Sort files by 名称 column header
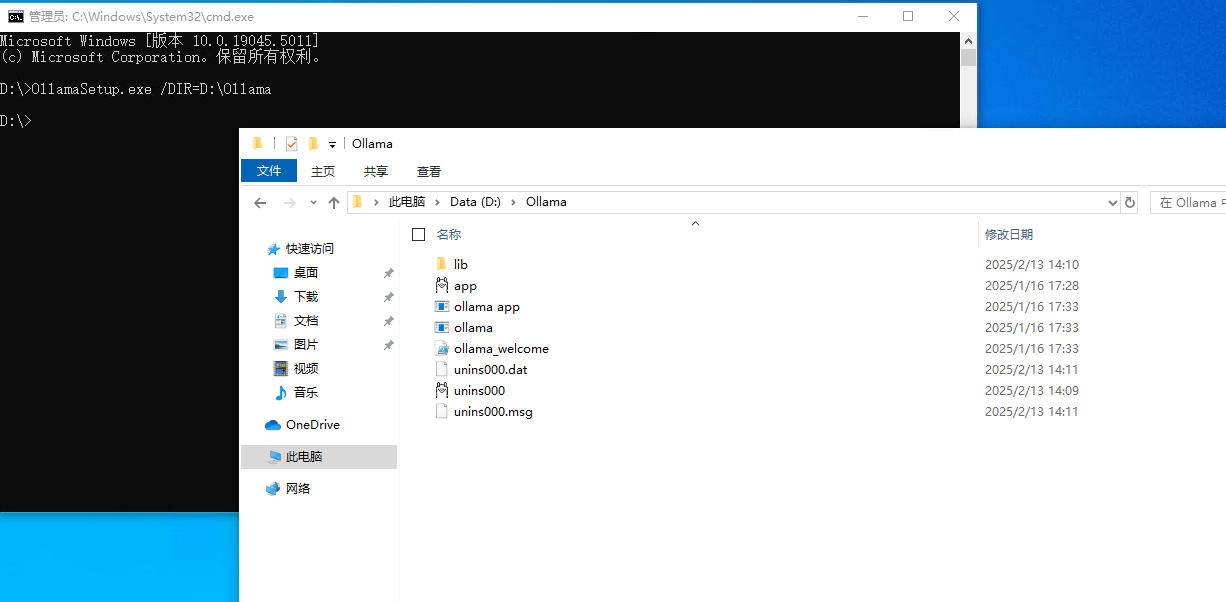The image size is (1226, 602). (449, 234)
